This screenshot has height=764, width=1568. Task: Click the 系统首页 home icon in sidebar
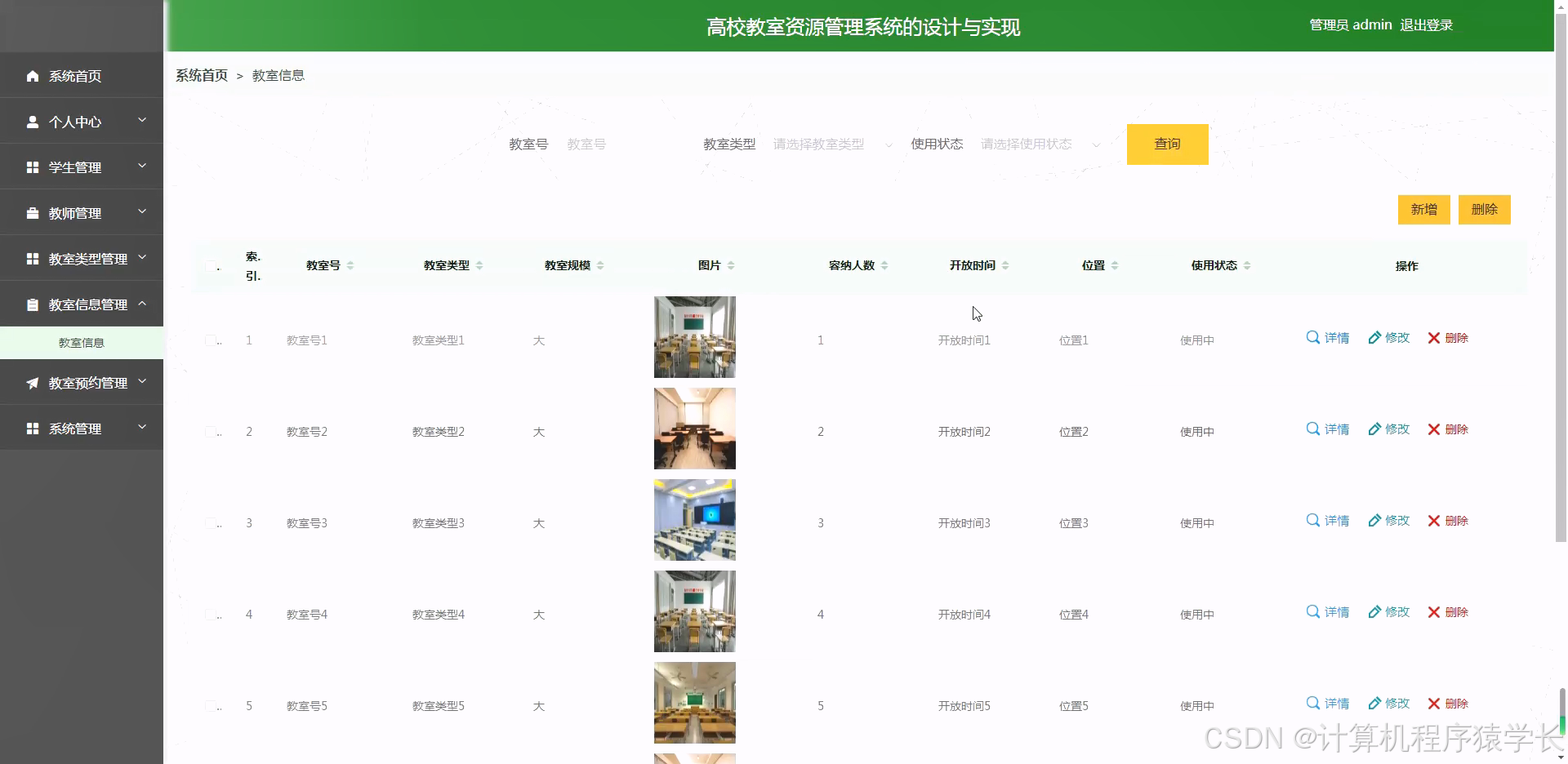point(33,76)
